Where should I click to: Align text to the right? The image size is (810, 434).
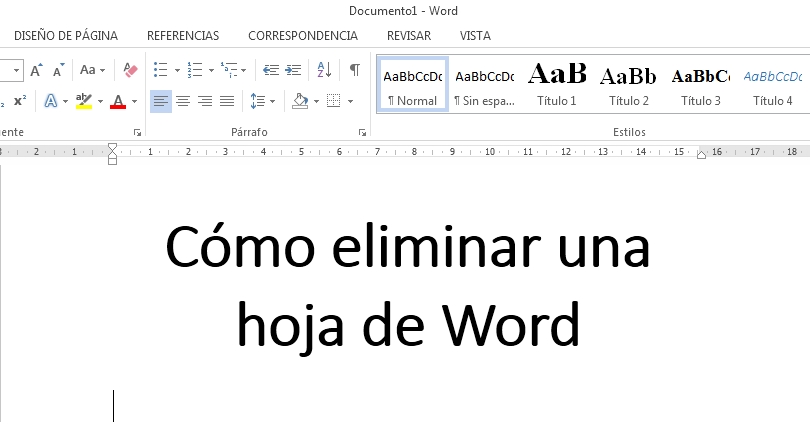click(205, 101)
